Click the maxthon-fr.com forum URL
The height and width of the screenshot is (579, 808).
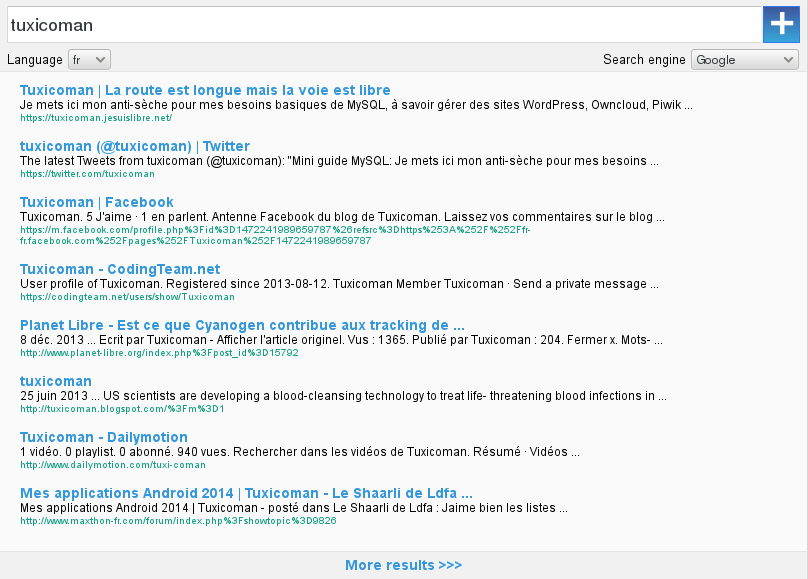(x=178, y=521)
